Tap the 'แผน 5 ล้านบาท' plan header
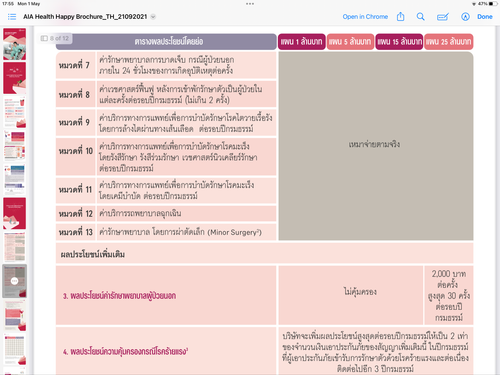 pos(350,42)
